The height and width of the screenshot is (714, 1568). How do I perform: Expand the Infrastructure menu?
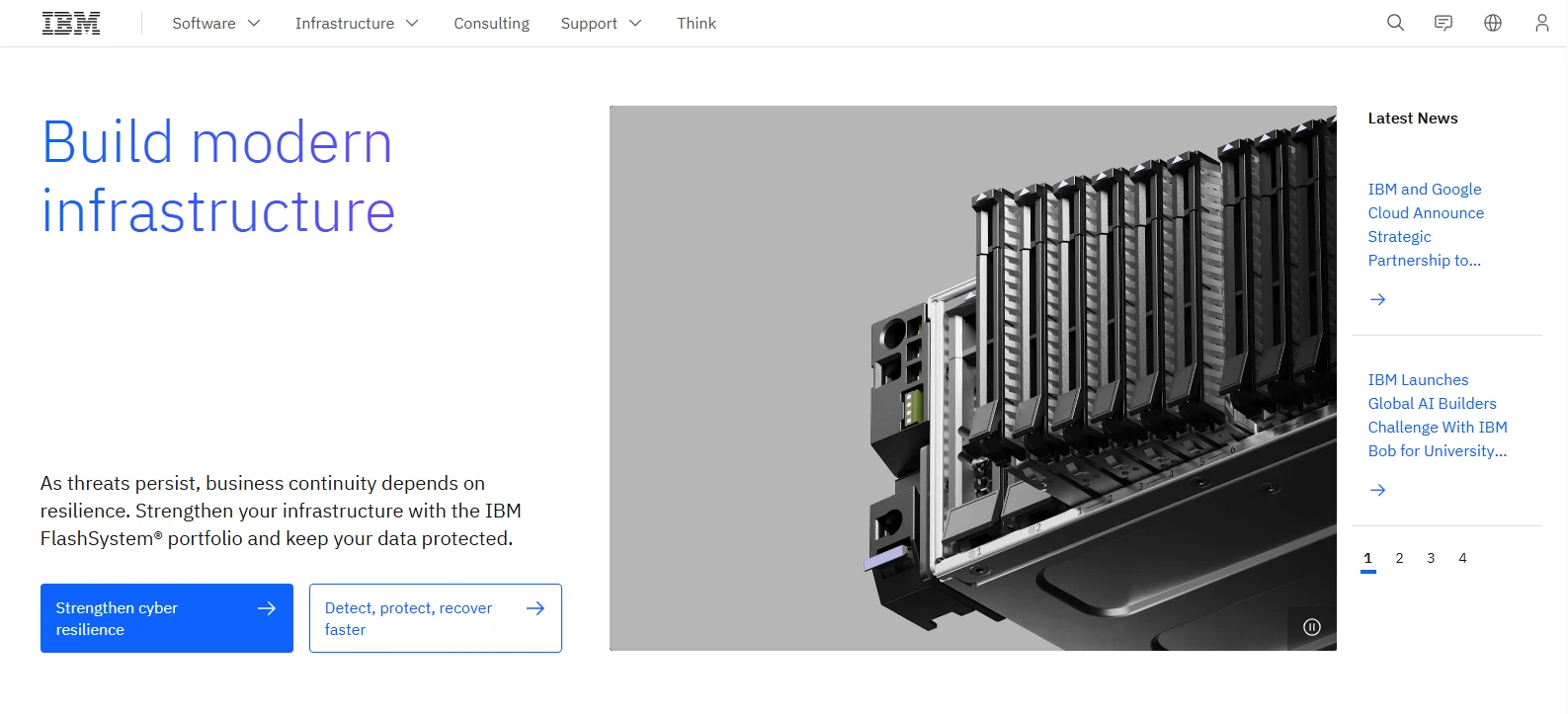click(x=357, y=23)
